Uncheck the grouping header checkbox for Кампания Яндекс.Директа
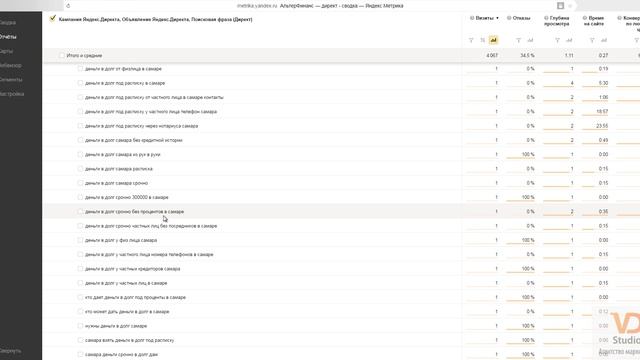This screenshot has height=360, width=640. pos(53,18)
